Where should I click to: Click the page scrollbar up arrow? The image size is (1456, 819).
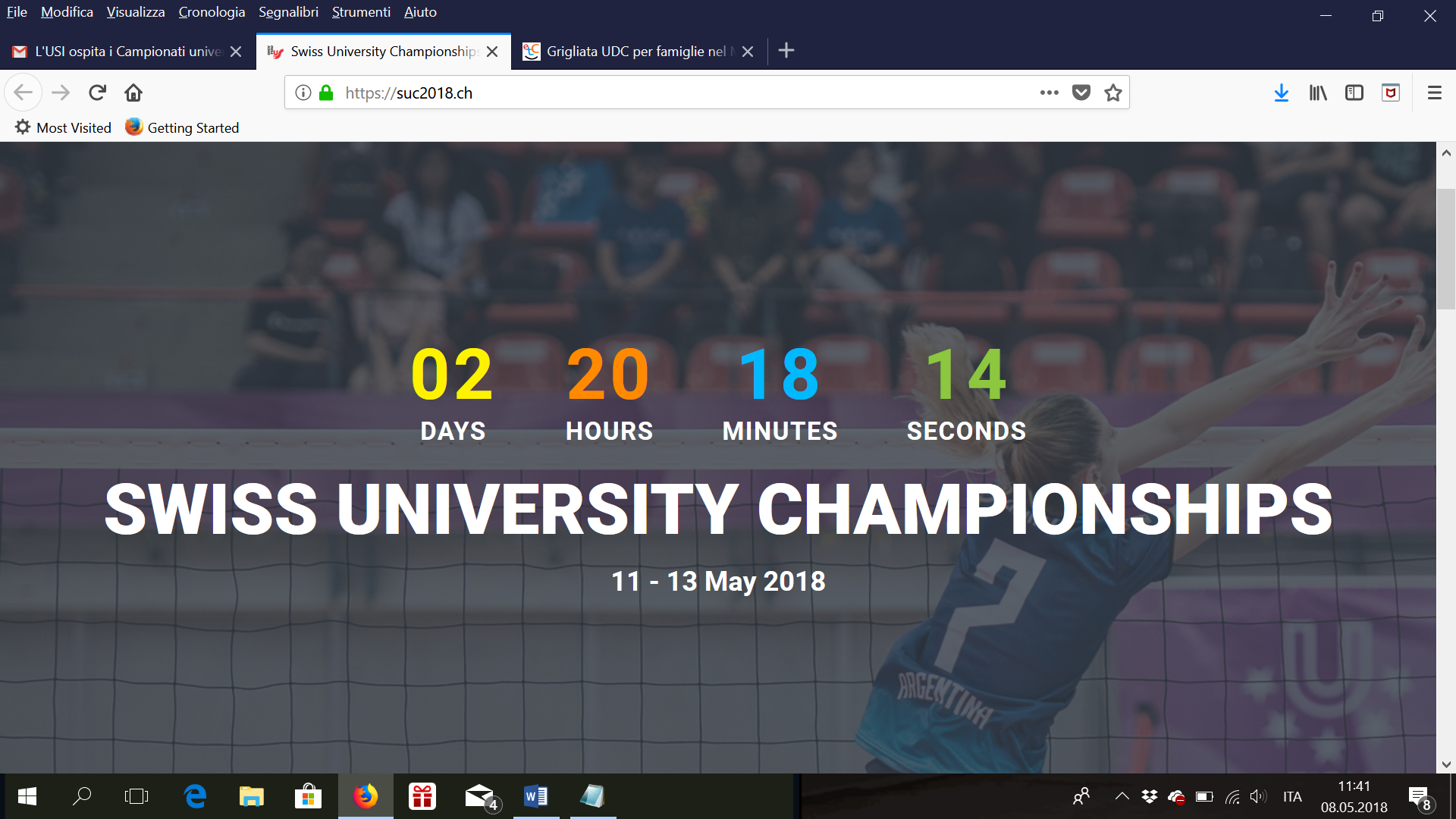click(1446, 152)
